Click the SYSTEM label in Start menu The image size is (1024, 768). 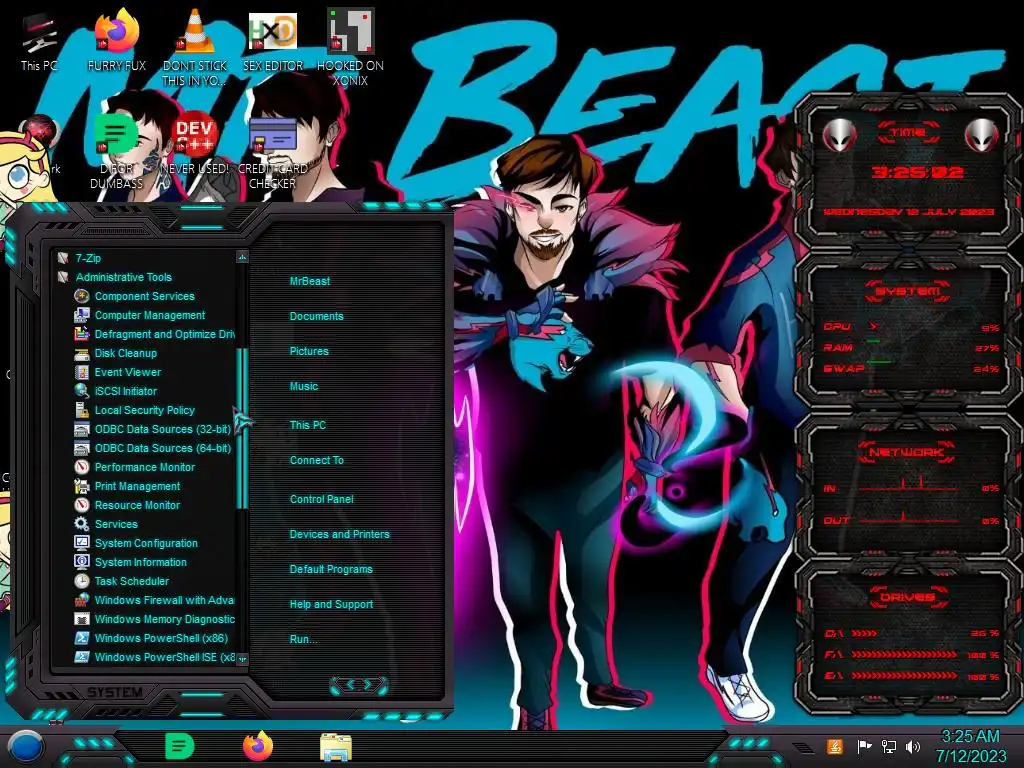tap(115, 692)
